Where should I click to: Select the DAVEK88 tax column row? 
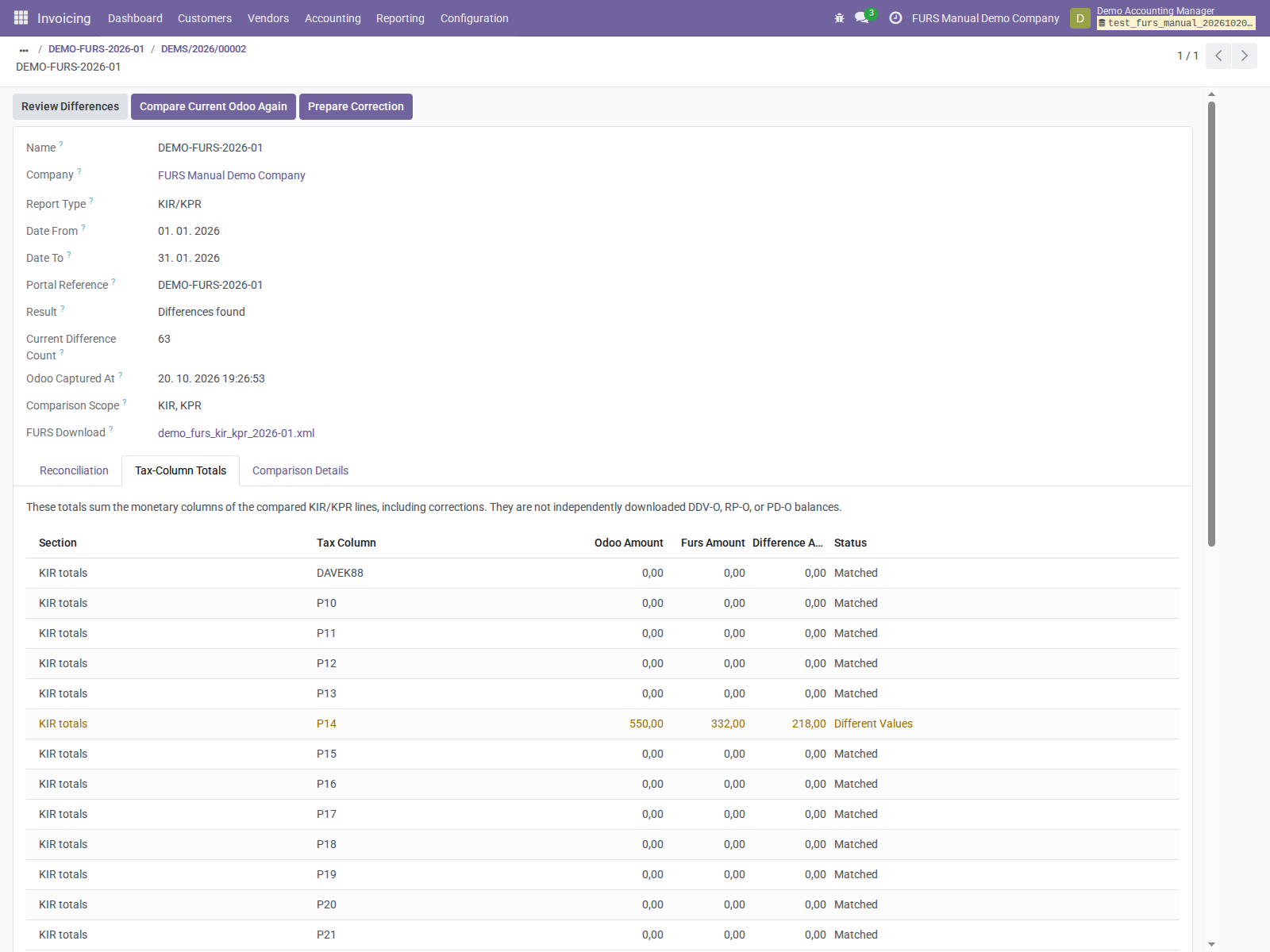tap(602, 573)
